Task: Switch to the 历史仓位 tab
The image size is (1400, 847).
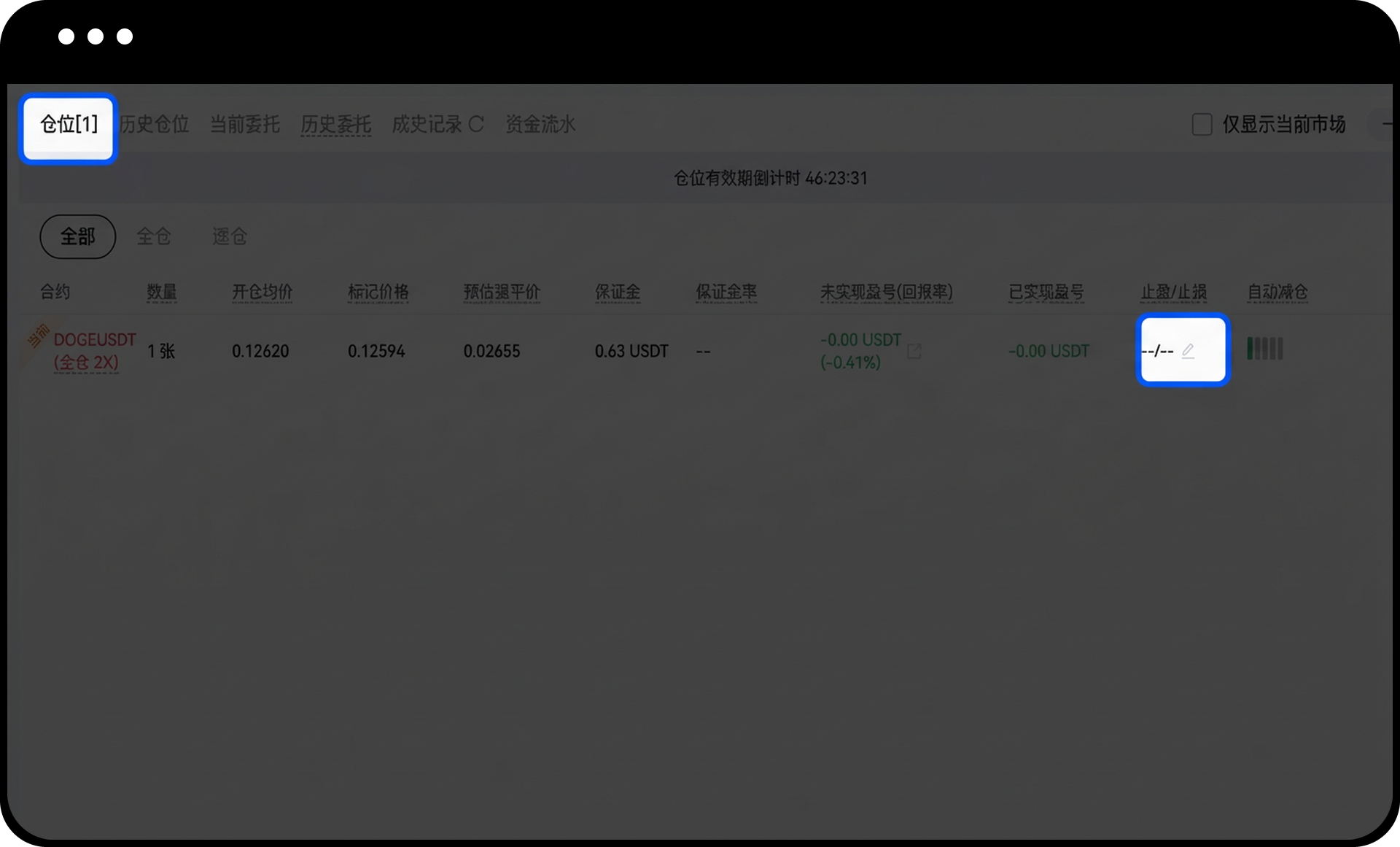Action: tap(155, 125)
